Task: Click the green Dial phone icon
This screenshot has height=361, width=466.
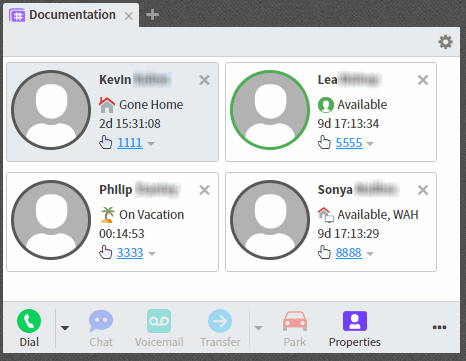Action: click(29, 321)
